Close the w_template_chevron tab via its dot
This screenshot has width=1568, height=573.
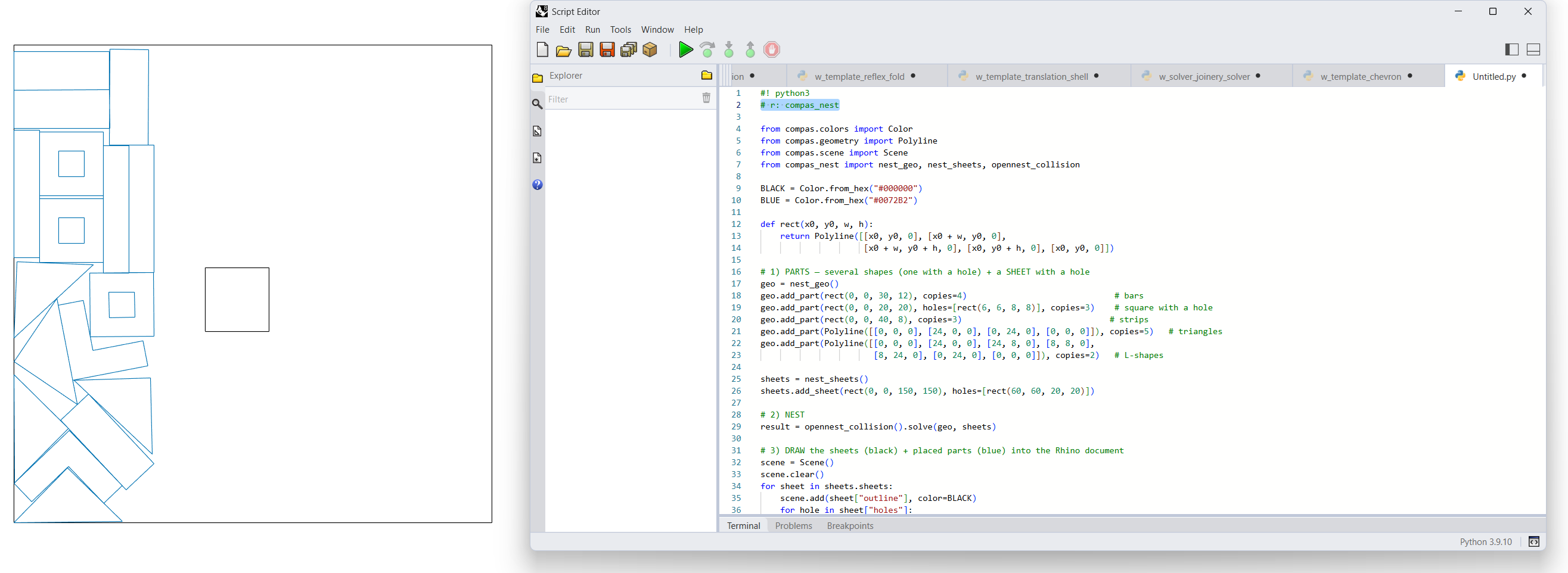click(1409, 76)
